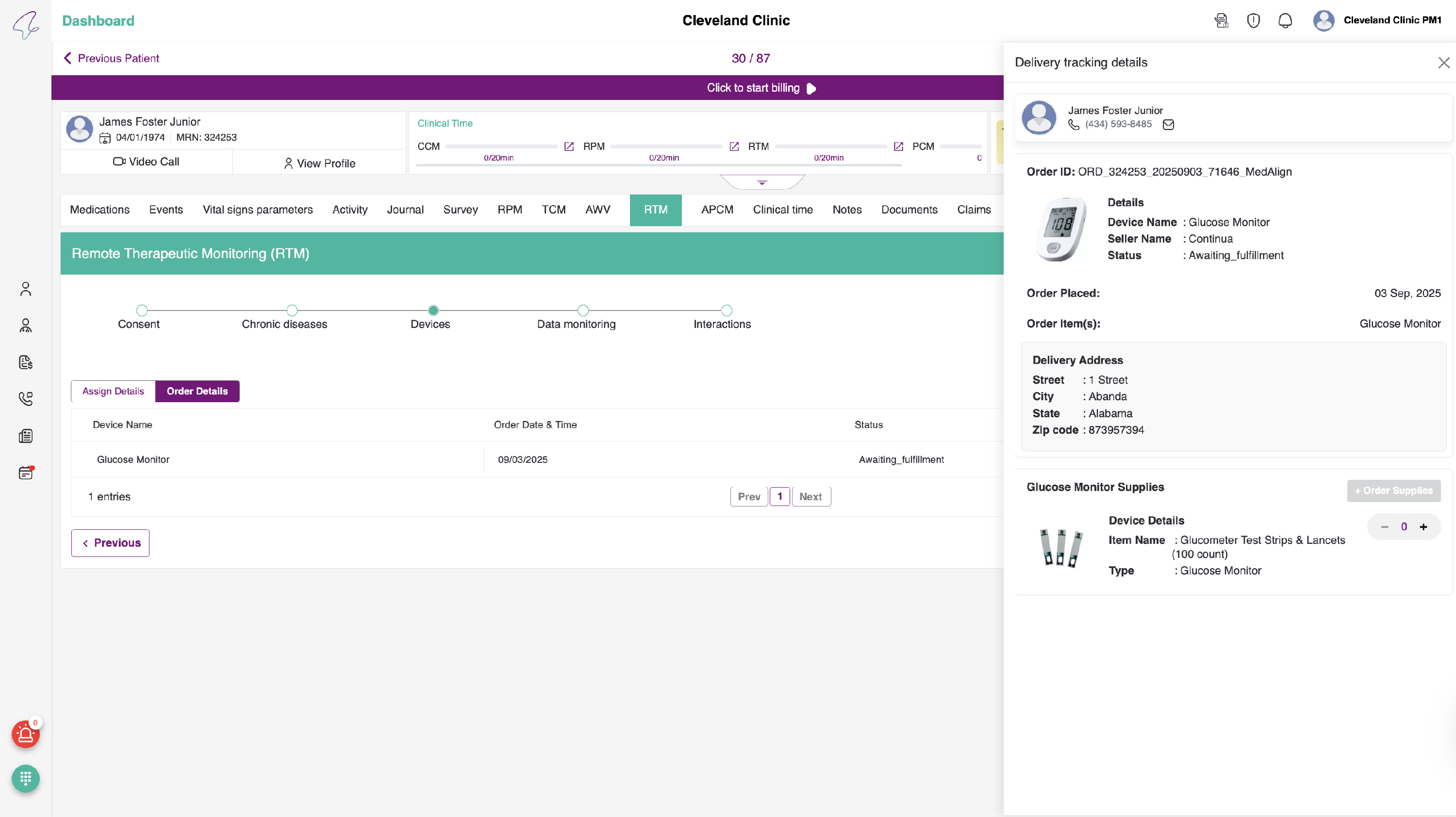This screenshot has width=1456, height=817.
Task: Click the patient email envelope icon
Action: pyautogui.click(x=1168, y=124)
